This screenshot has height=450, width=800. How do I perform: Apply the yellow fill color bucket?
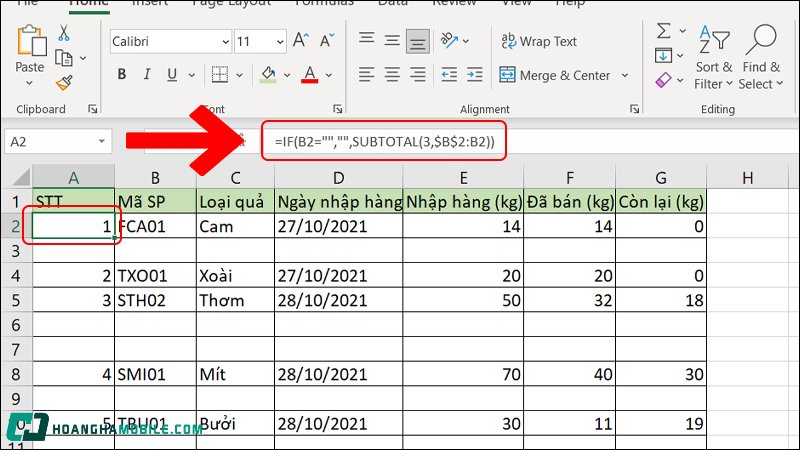point(268,74)
